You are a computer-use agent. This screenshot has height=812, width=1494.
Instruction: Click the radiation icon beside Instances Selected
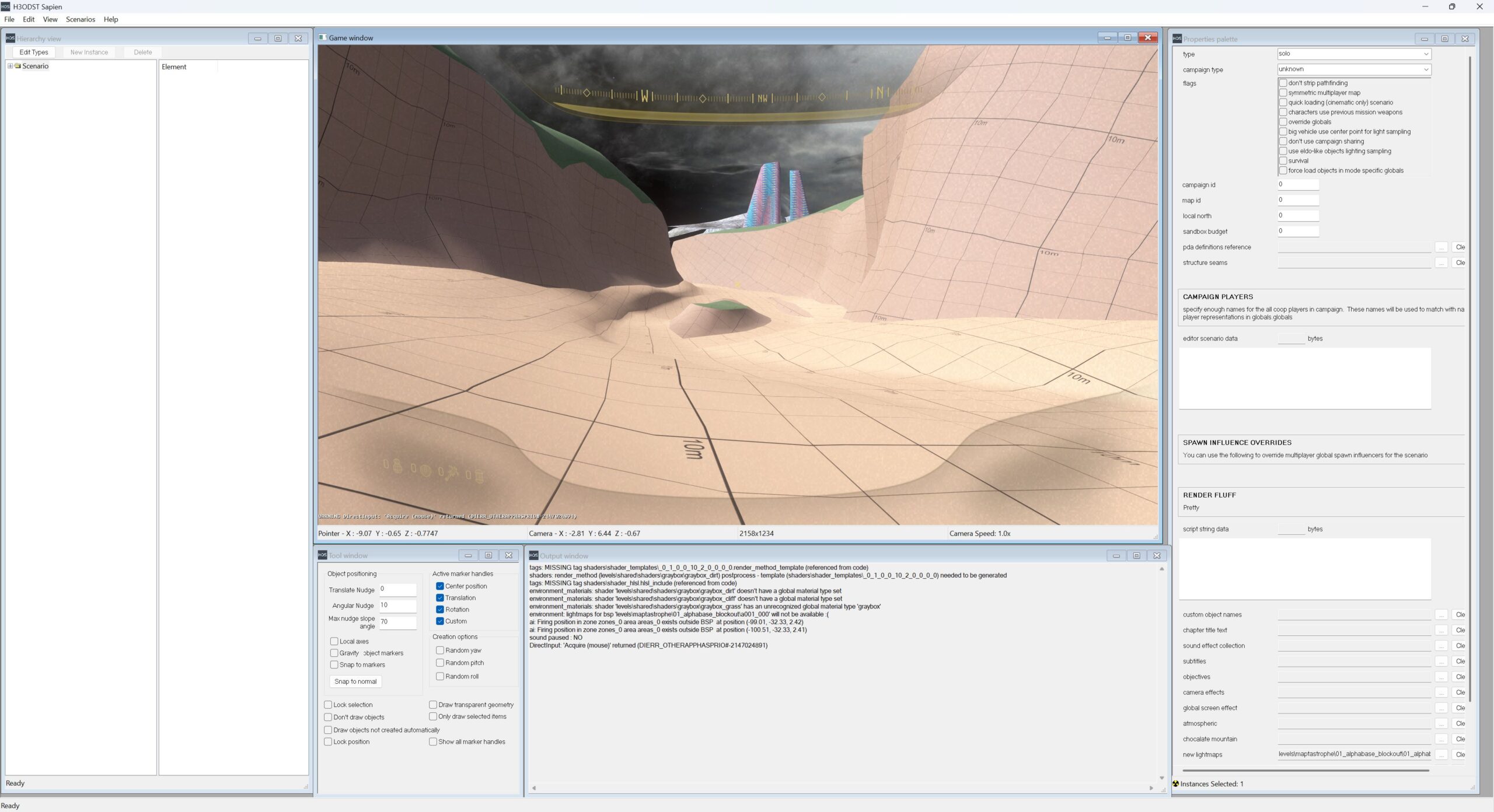tap(1175, 783)
